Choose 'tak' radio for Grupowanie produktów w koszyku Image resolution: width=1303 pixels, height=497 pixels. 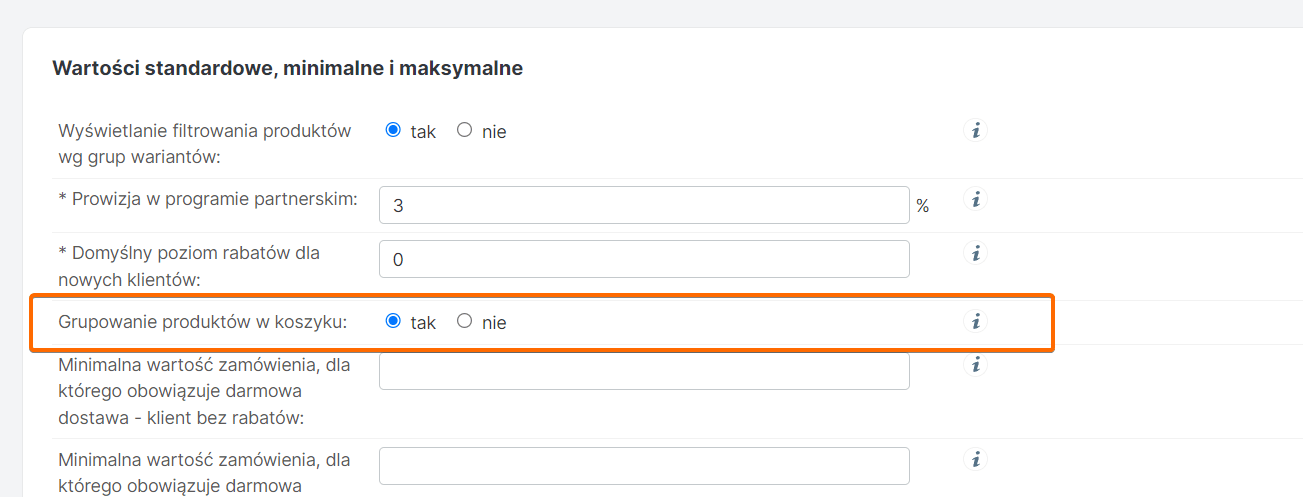click(393, 321)
